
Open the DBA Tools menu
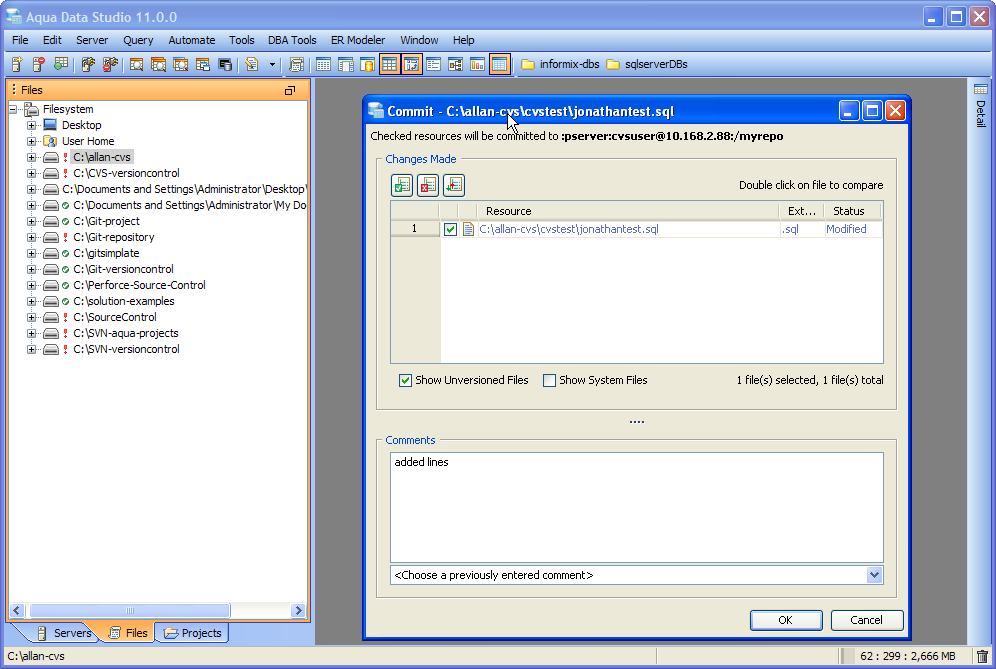pos(292,40)
